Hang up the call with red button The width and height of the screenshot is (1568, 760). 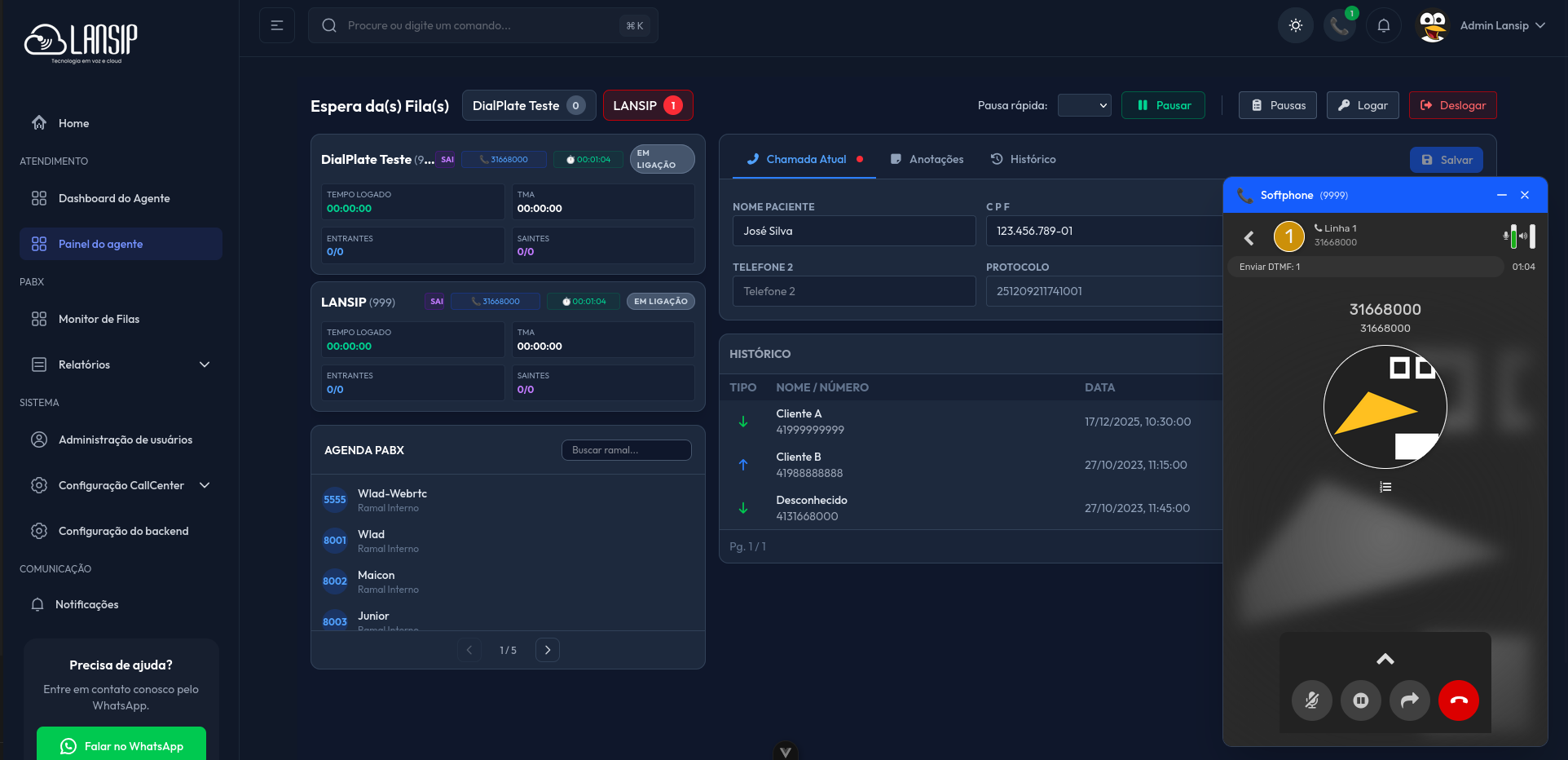tap(1458, 700)
